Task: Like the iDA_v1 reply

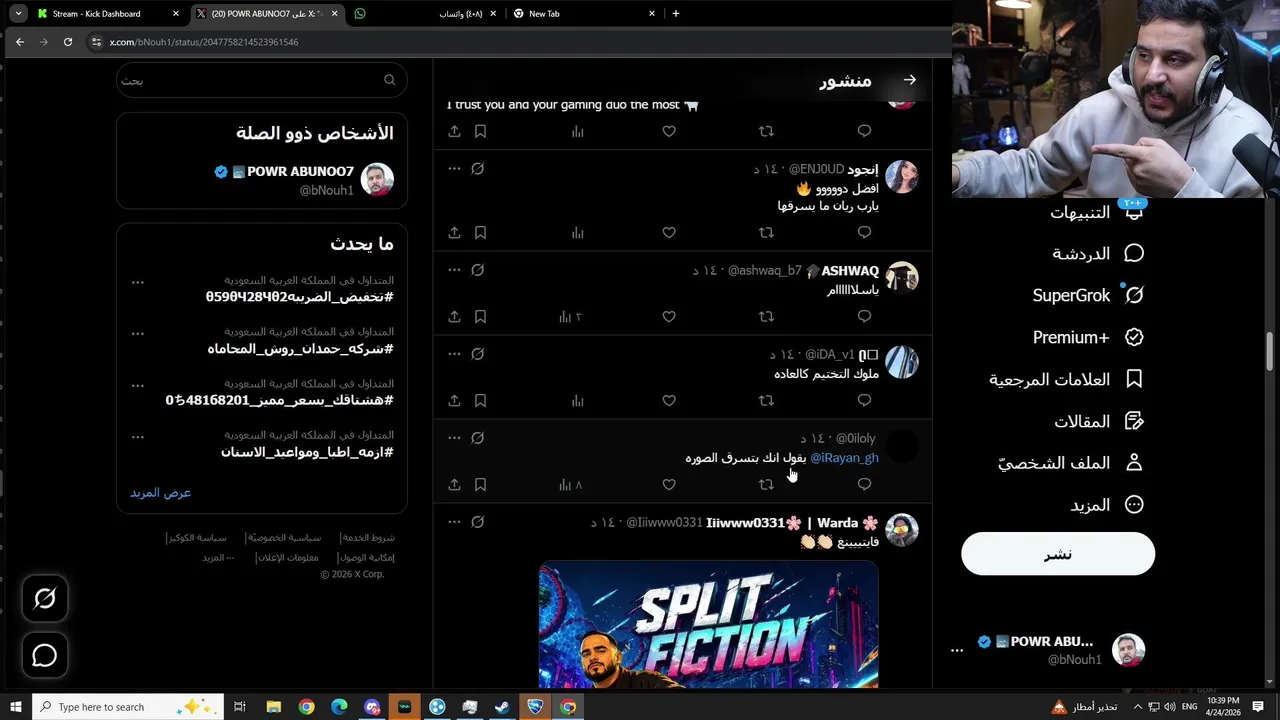Action: tap(669, 401)
